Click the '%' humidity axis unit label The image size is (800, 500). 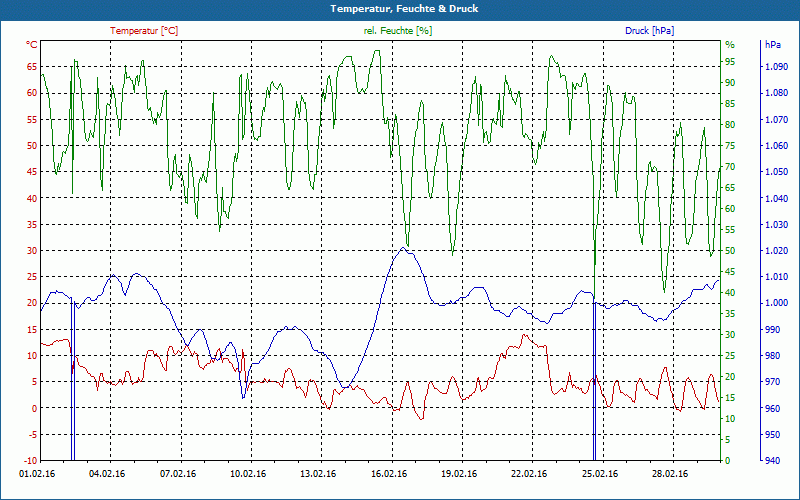730,45
